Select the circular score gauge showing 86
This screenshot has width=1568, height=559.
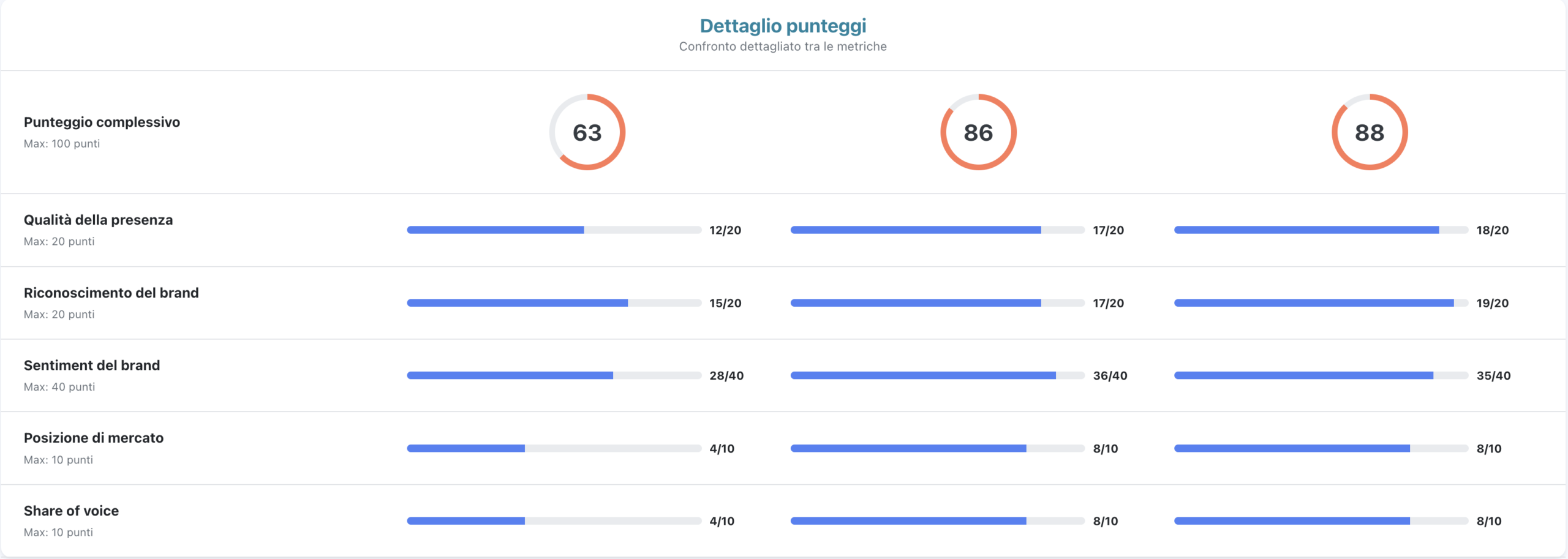click(x=978, y=132)
